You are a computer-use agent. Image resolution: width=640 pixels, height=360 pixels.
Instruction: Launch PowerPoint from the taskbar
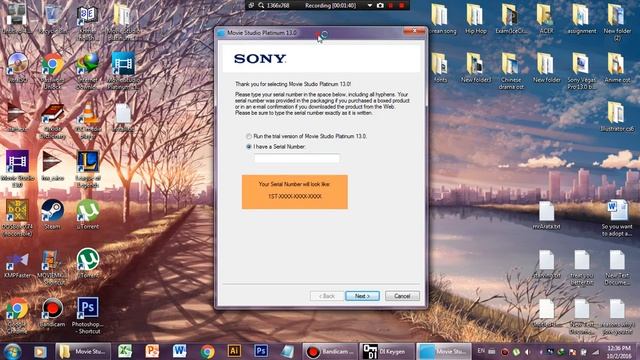(x=152, y=351)
